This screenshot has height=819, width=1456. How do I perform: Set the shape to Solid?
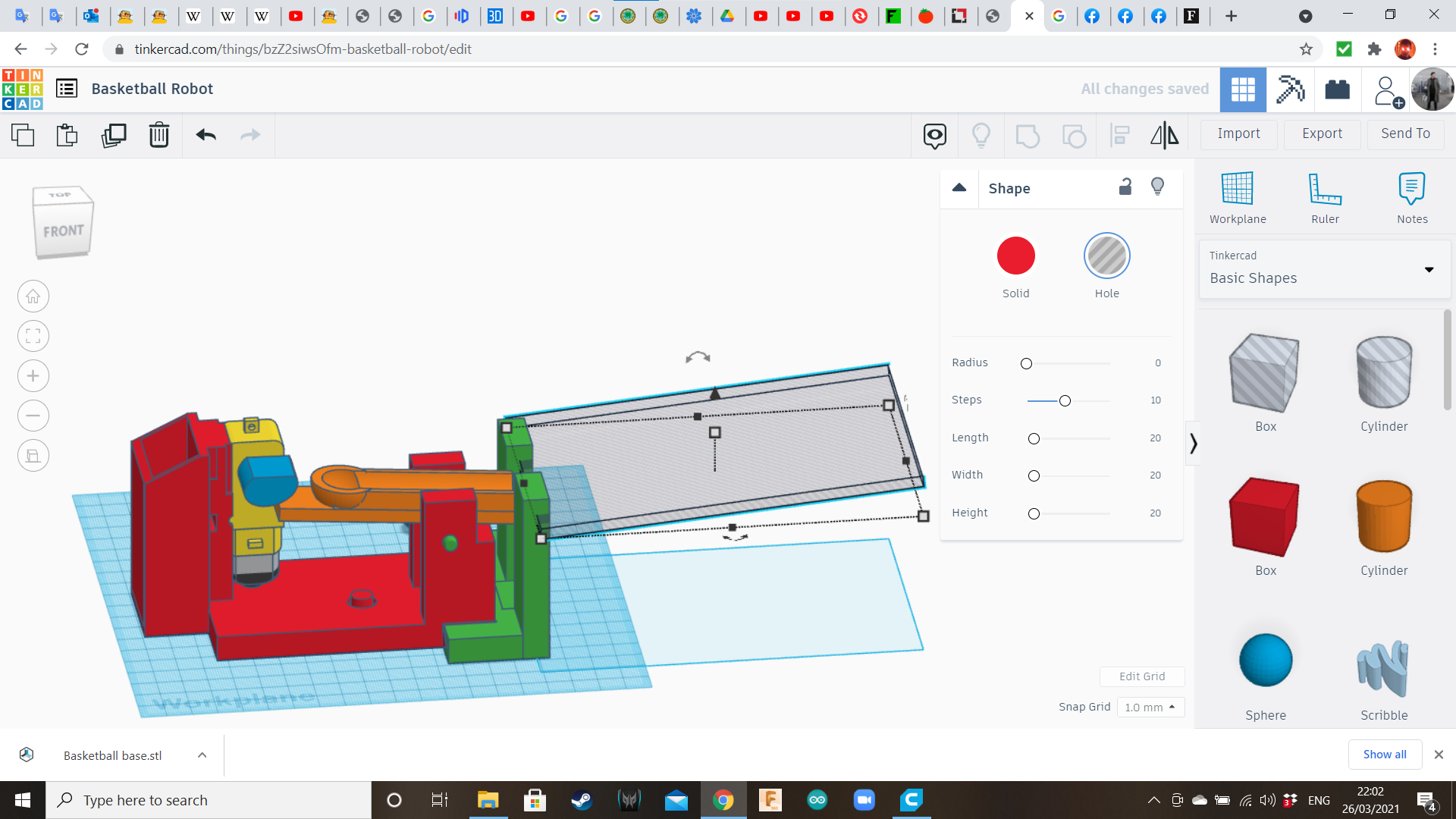tap(1015, 256)
